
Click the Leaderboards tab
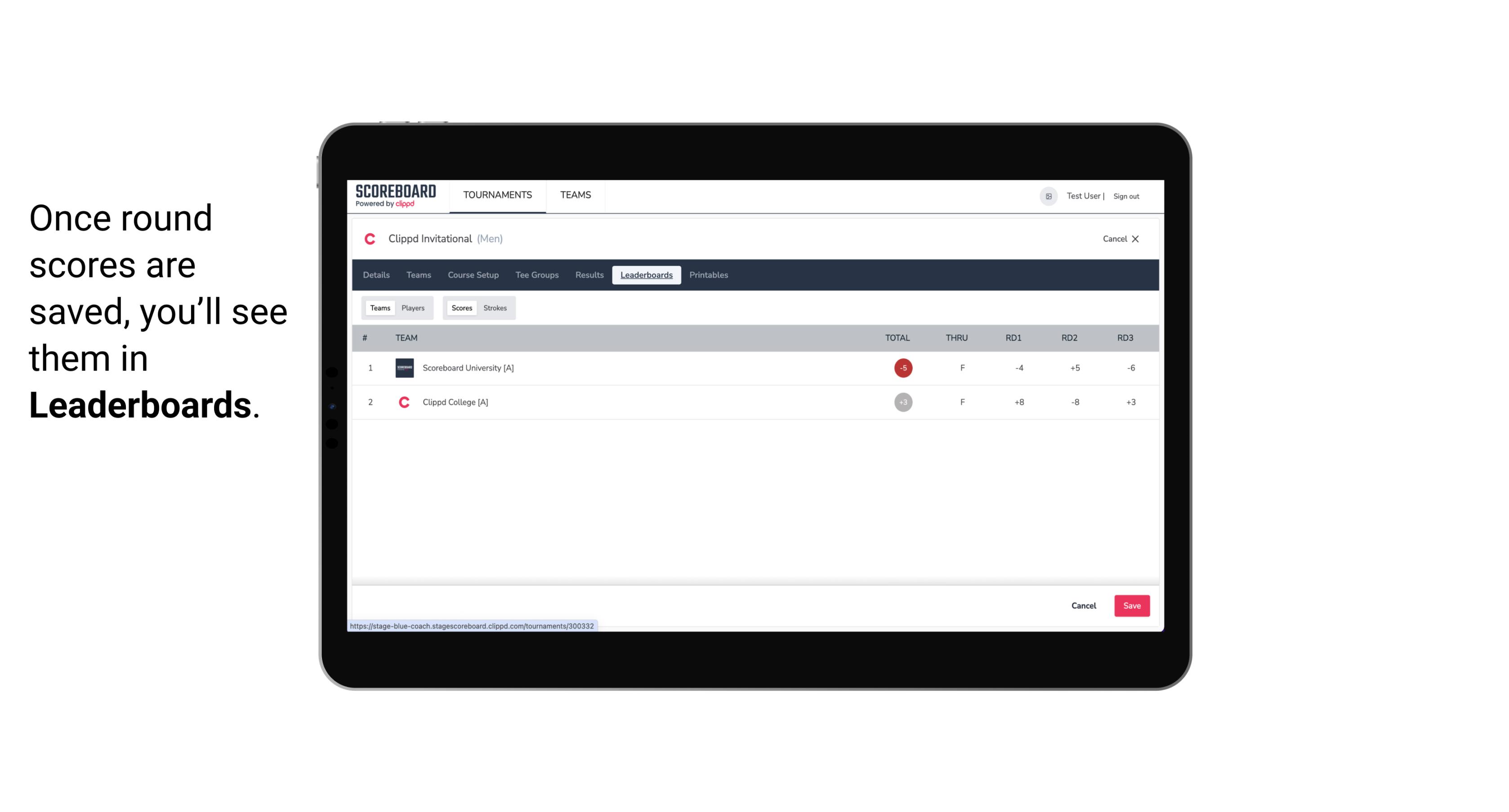pyautogui.click(x=646, y=275)
